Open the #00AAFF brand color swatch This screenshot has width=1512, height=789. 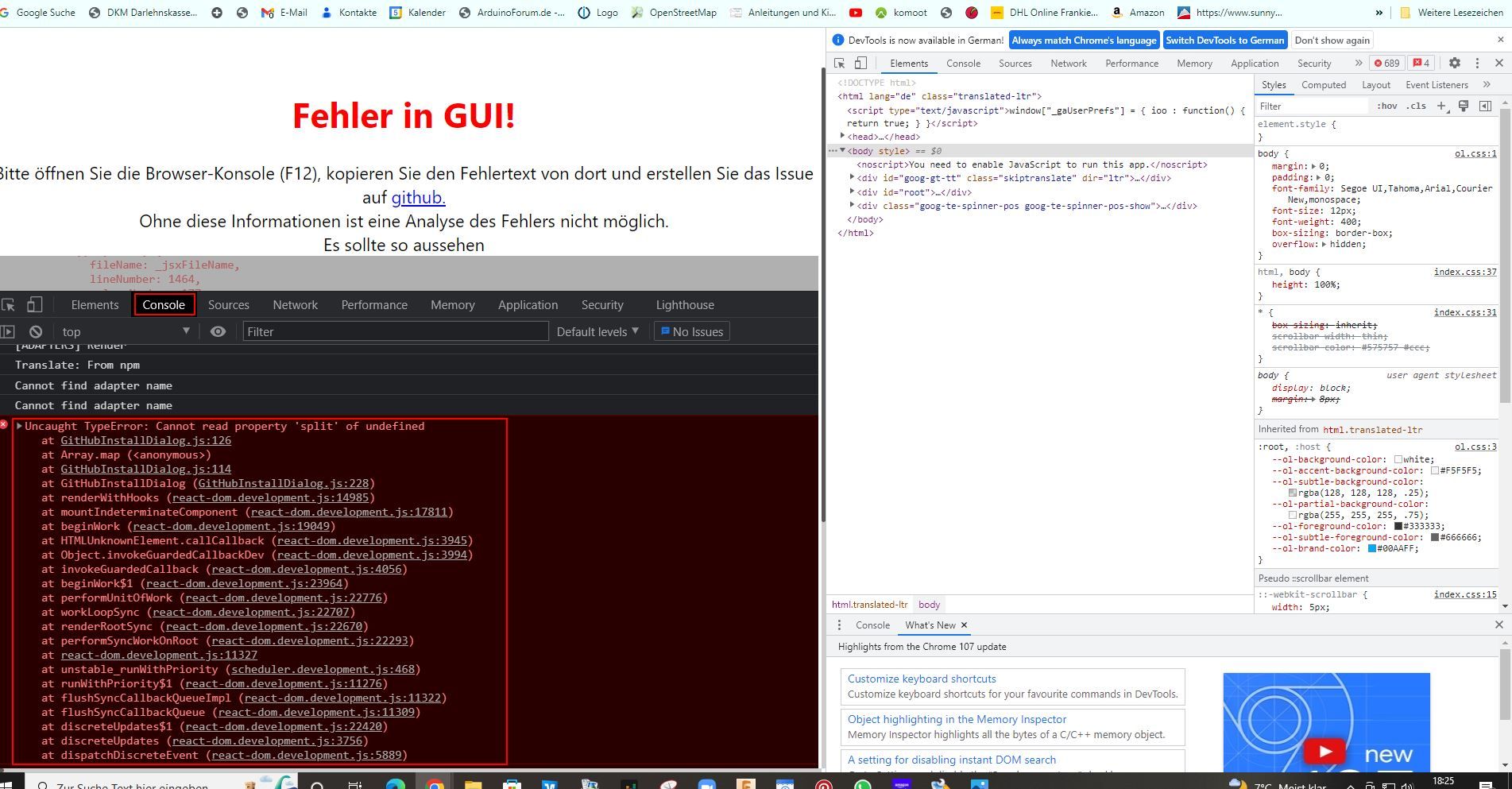pyautogui.click(x=1371, y=548)
